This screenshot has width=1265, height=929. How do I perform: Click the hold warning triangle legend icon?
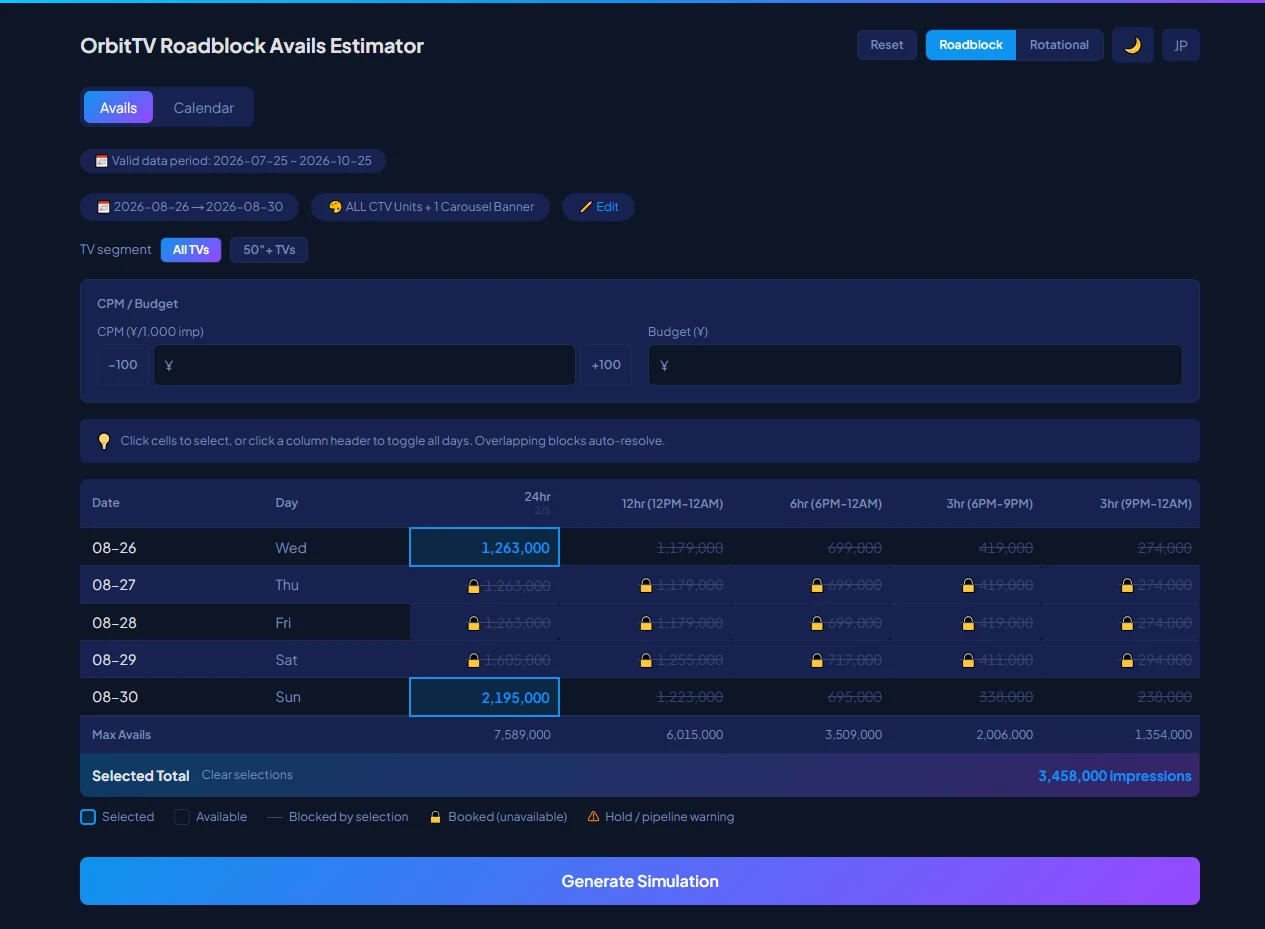(x=593, y=817)
